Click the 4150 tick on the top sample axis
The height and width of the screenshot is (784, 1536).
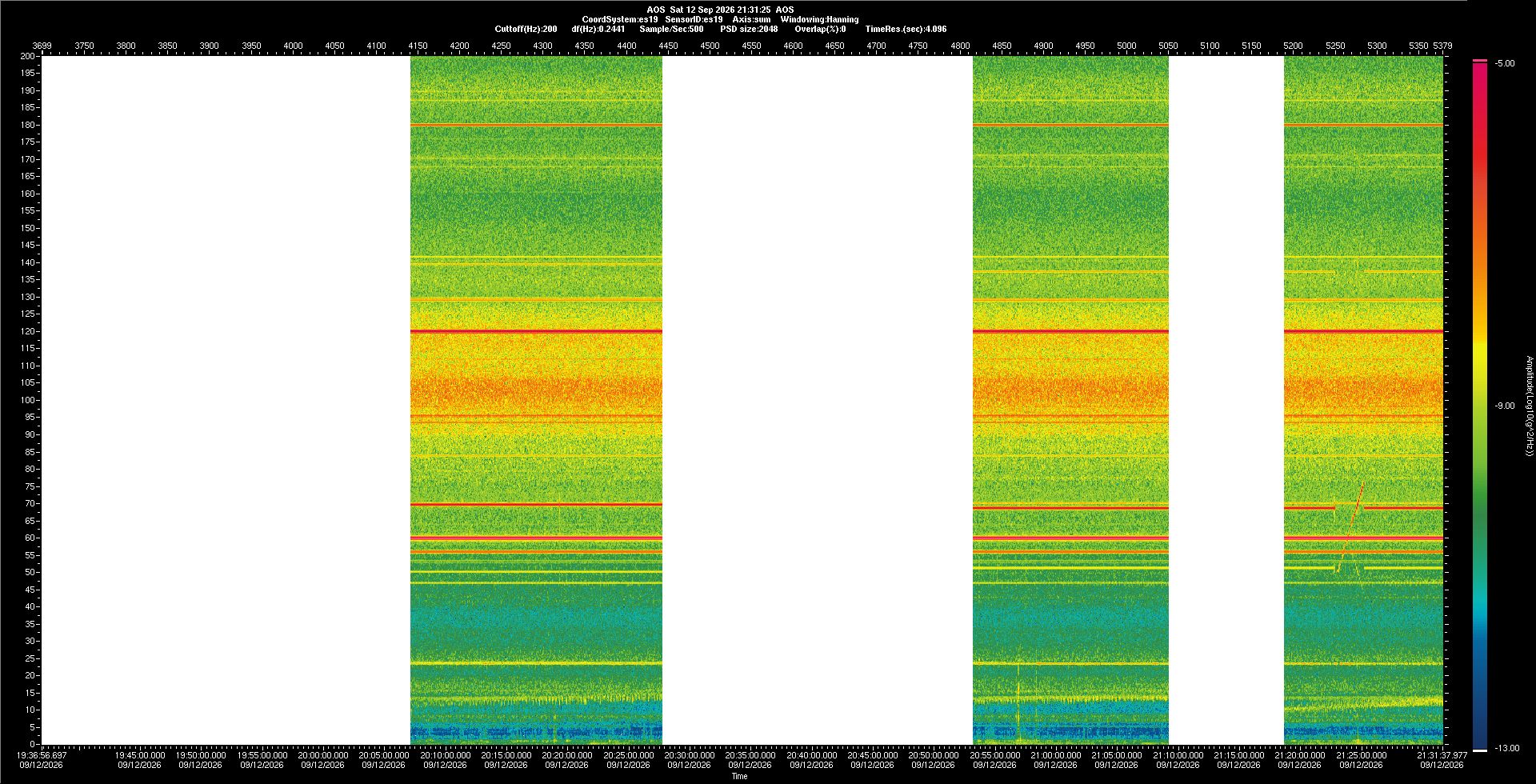pyautogui.click(x=418, y=46)
